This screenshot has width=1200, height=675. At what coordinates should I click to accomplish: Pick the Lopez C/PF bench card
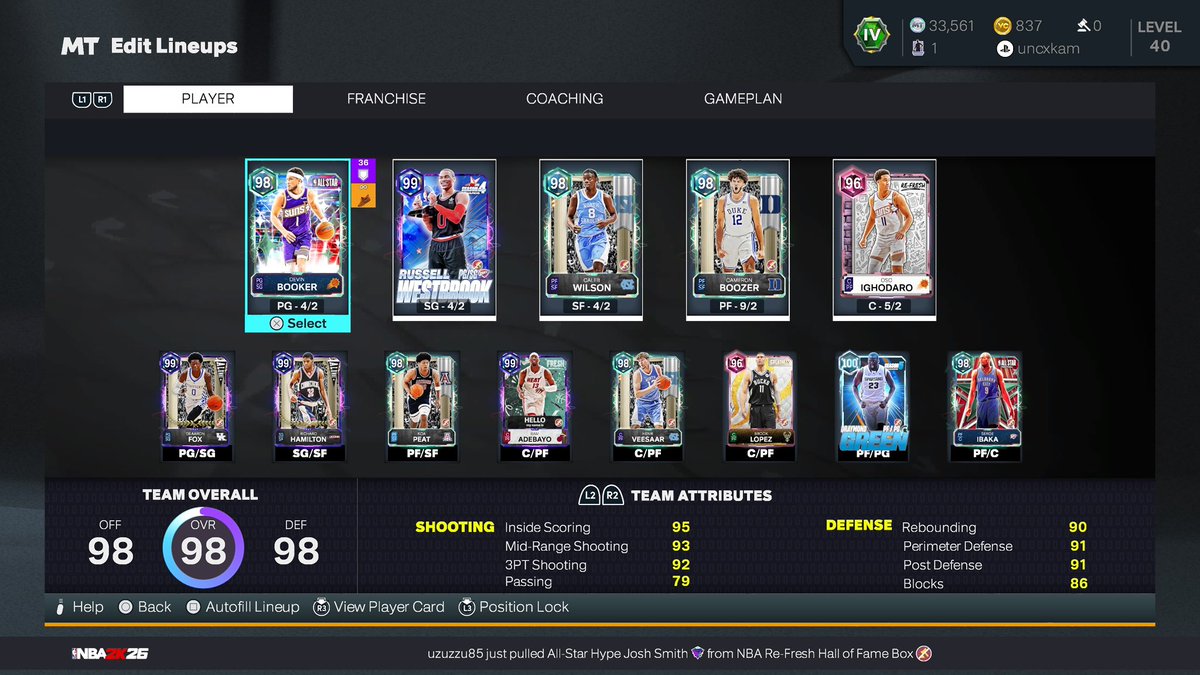click(761, 406)
